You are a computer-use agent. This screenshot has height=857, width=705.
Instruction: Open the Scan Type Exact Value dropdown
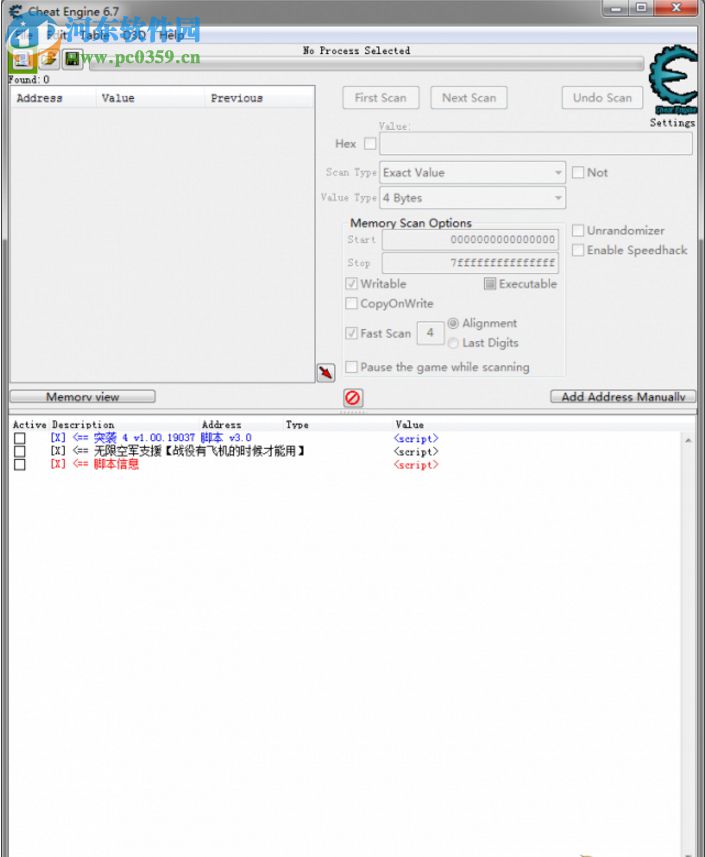point(473,173)
